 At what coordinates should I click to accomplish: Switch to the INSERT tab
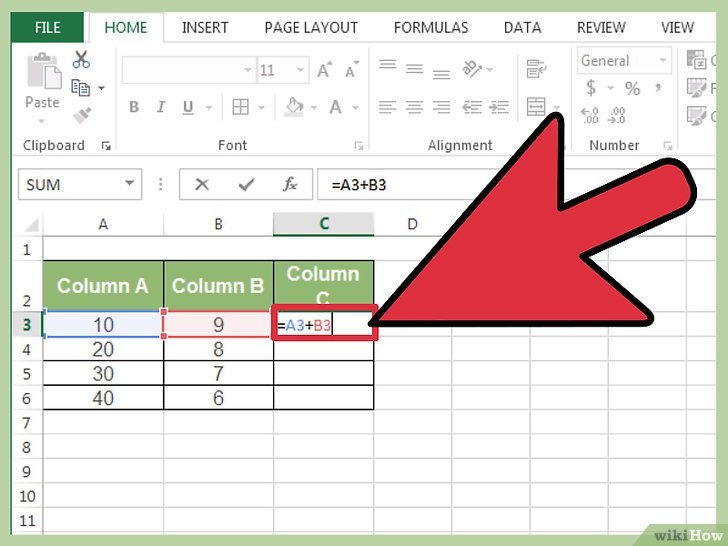click(x=205, y=28)
